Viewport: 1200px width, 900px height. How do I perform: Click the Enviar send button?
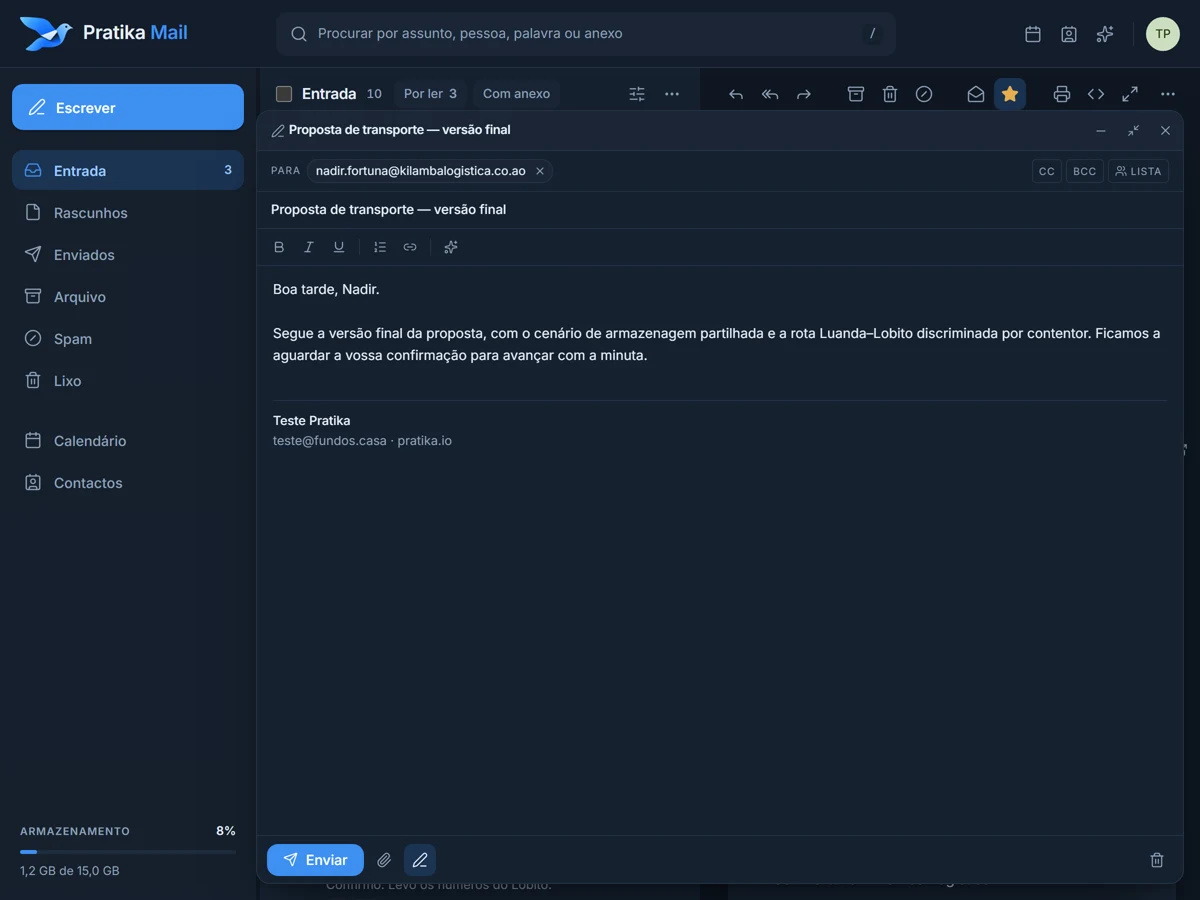tap(315, 860)
